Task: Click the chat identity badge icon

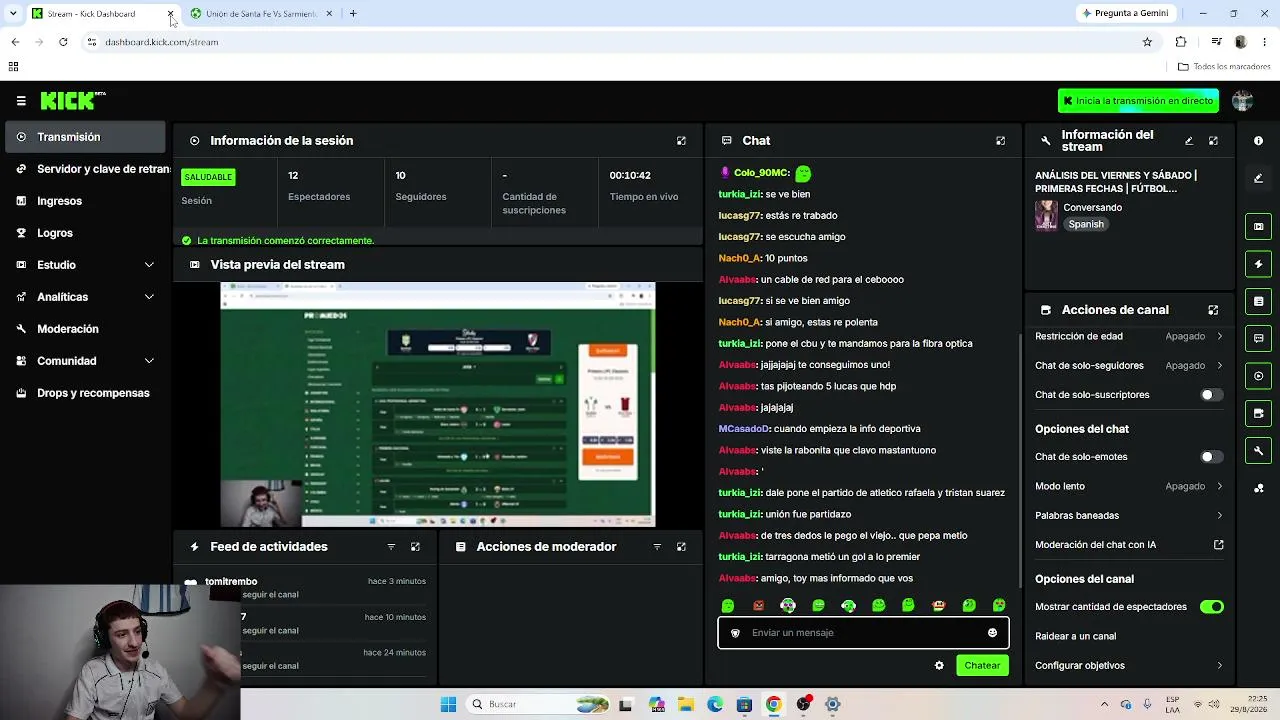Action: (x=735, y=633)
